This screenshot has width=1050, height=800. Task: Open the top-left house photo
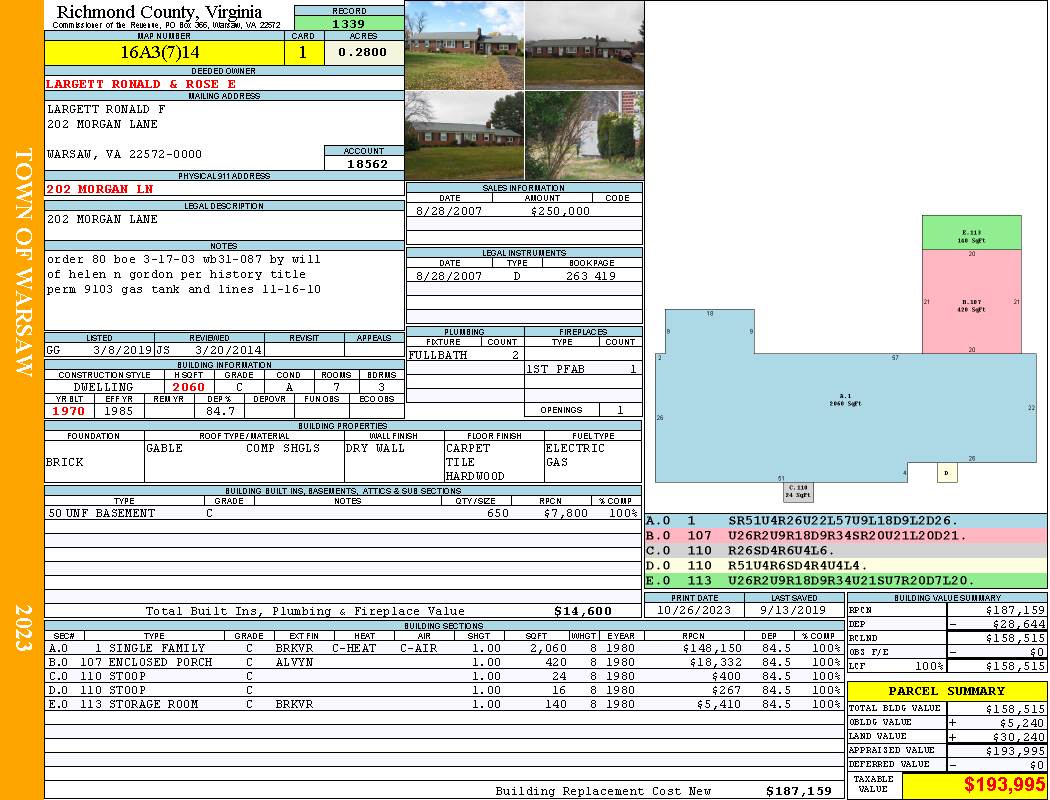pyautogui.click(x=465, y=45)
